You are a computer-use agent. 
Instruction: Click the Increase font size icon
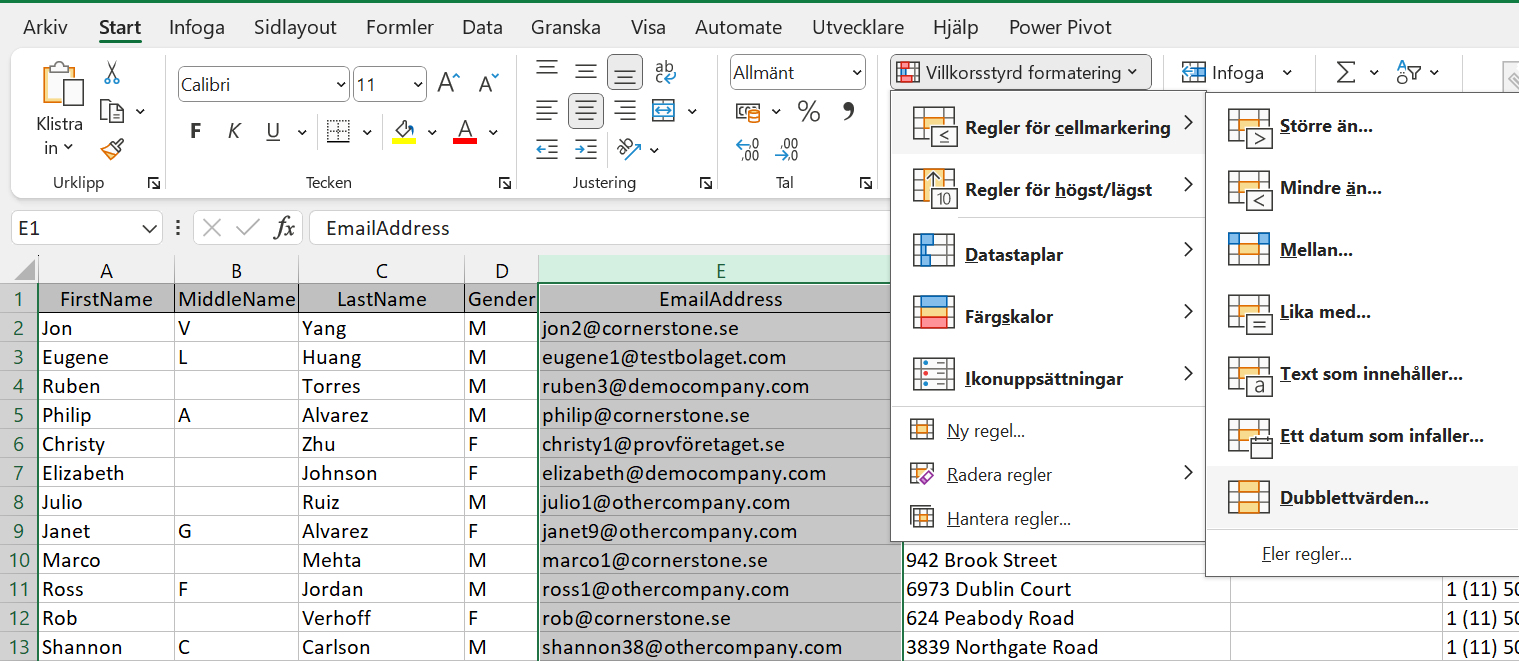(449, 84)
